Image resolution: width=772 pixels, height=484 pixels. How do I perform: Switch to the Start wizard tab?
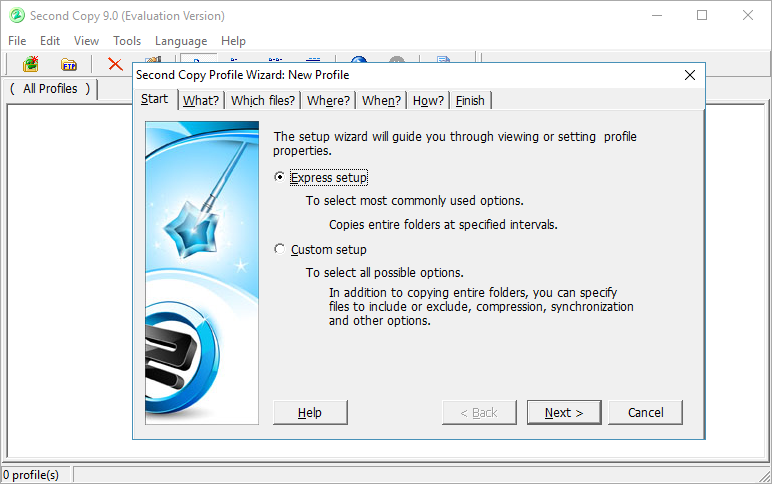click(x=155, y=99)
